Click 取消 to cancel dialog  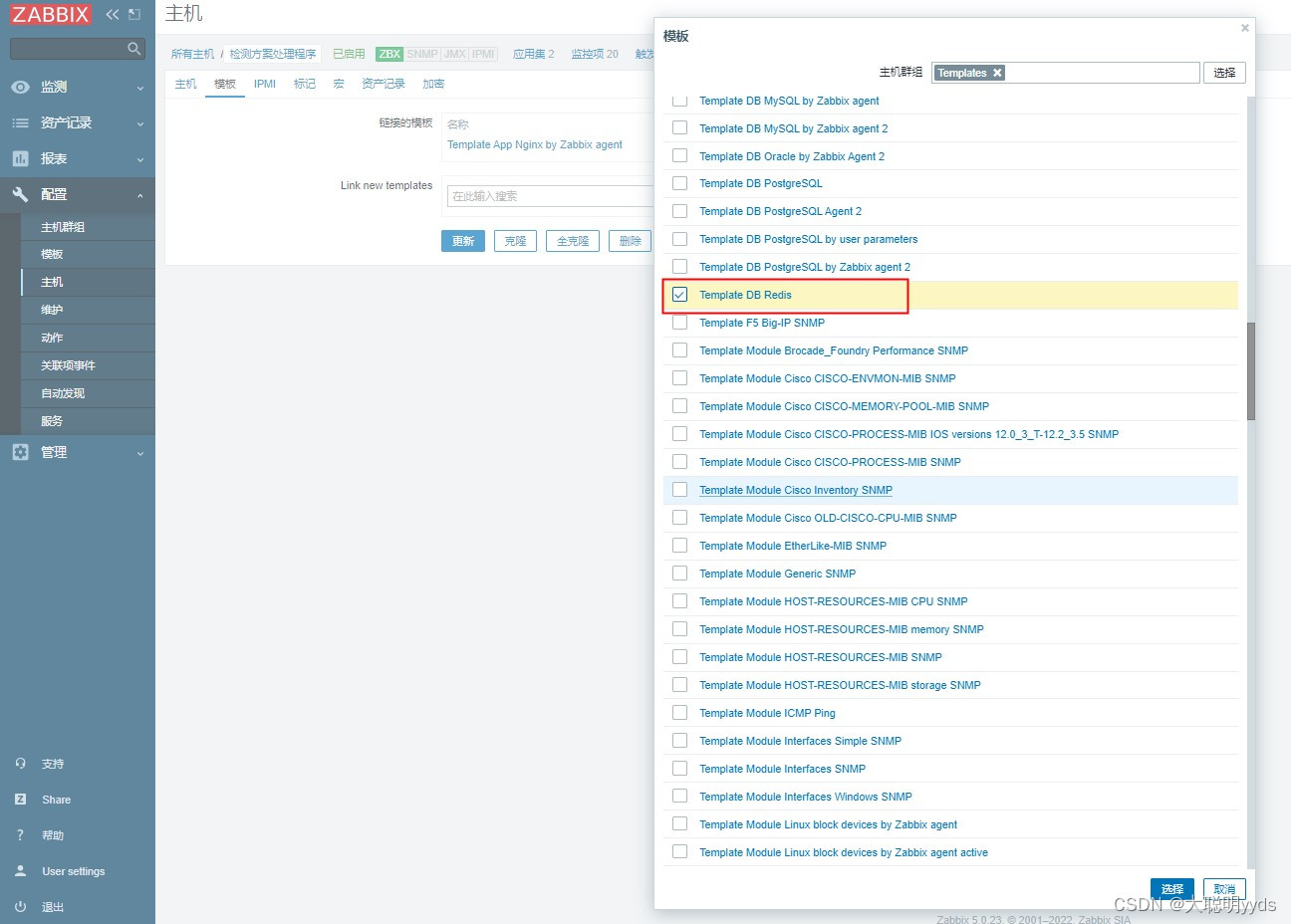pos(1224,889)
